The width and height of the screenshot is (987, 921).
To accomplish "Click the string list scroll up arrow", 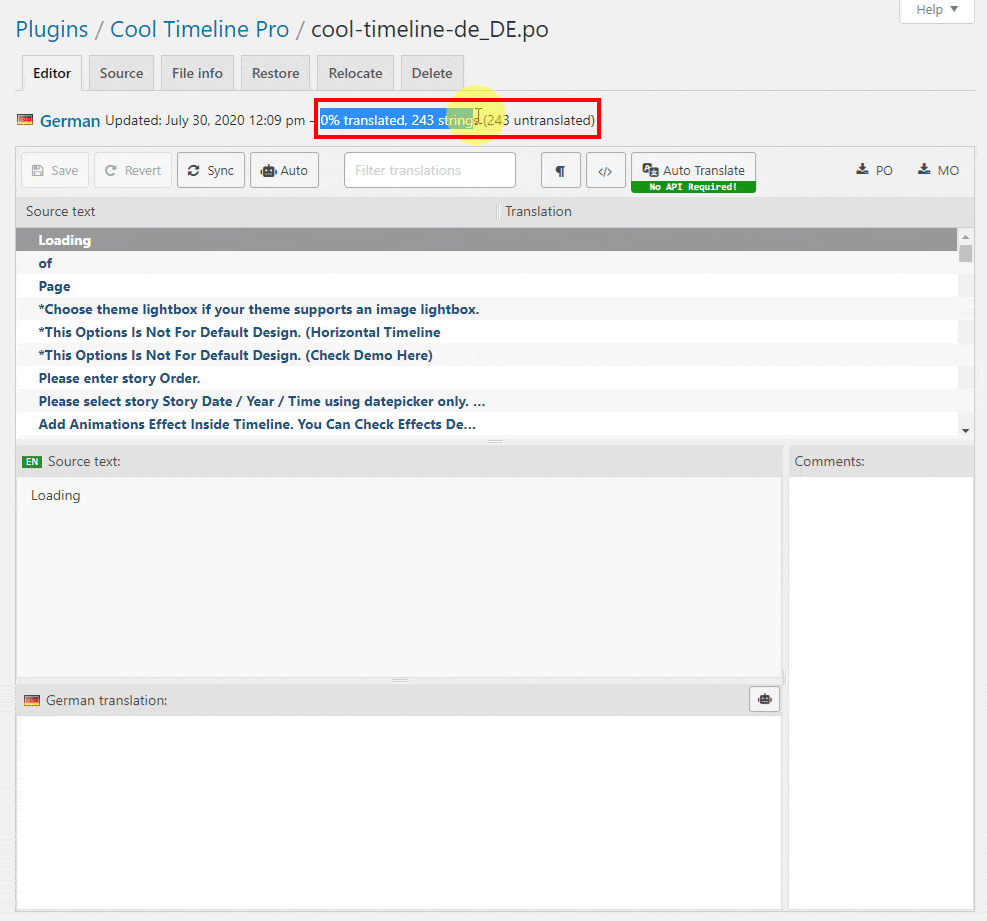I will click(966, 237).
